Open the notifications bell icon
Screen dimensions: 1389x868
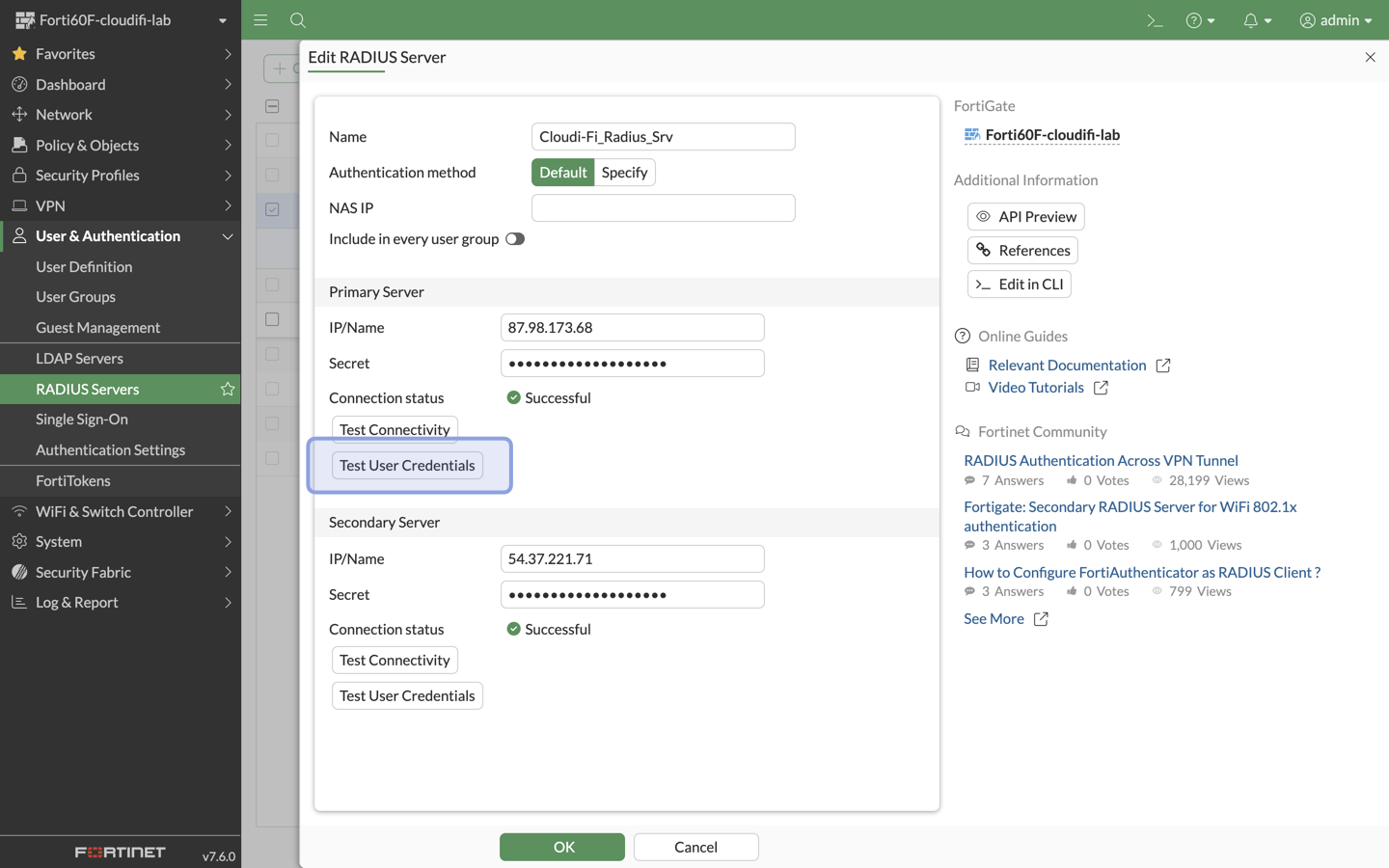pos(1251,19)
